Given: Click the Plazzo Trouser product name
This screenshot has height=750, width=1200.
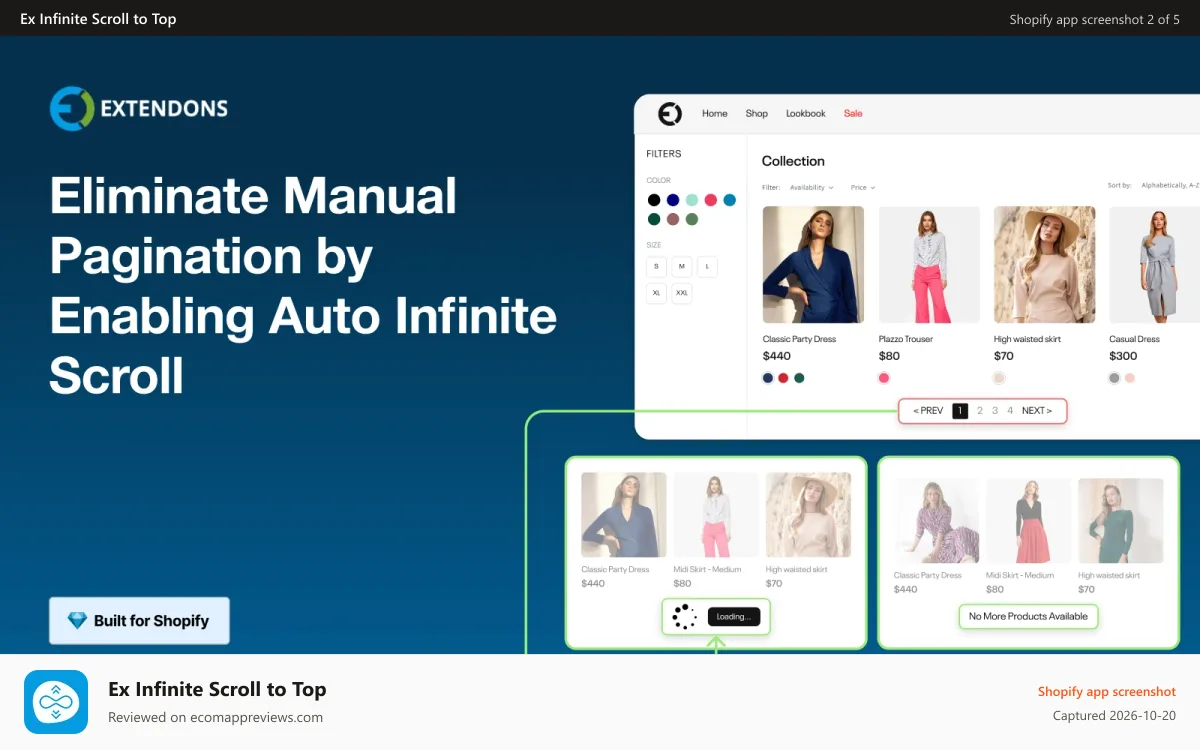Looking at the screenshot, I should [906, 340].
